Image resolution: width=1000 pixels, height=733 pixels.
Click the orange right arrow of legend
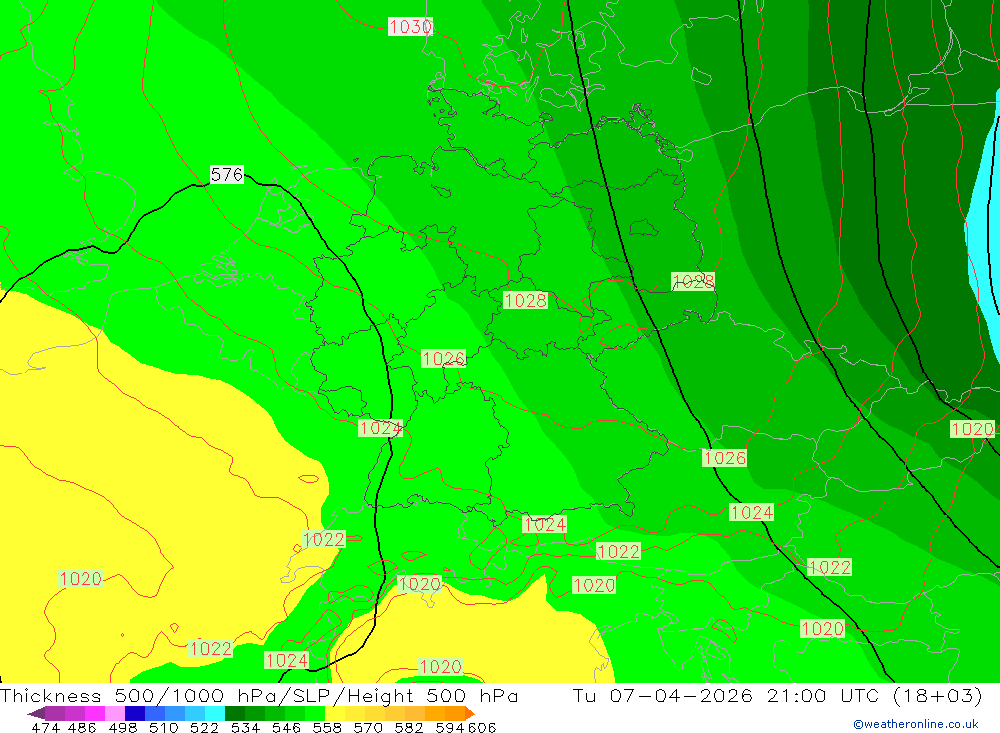[x=469, y=713]
